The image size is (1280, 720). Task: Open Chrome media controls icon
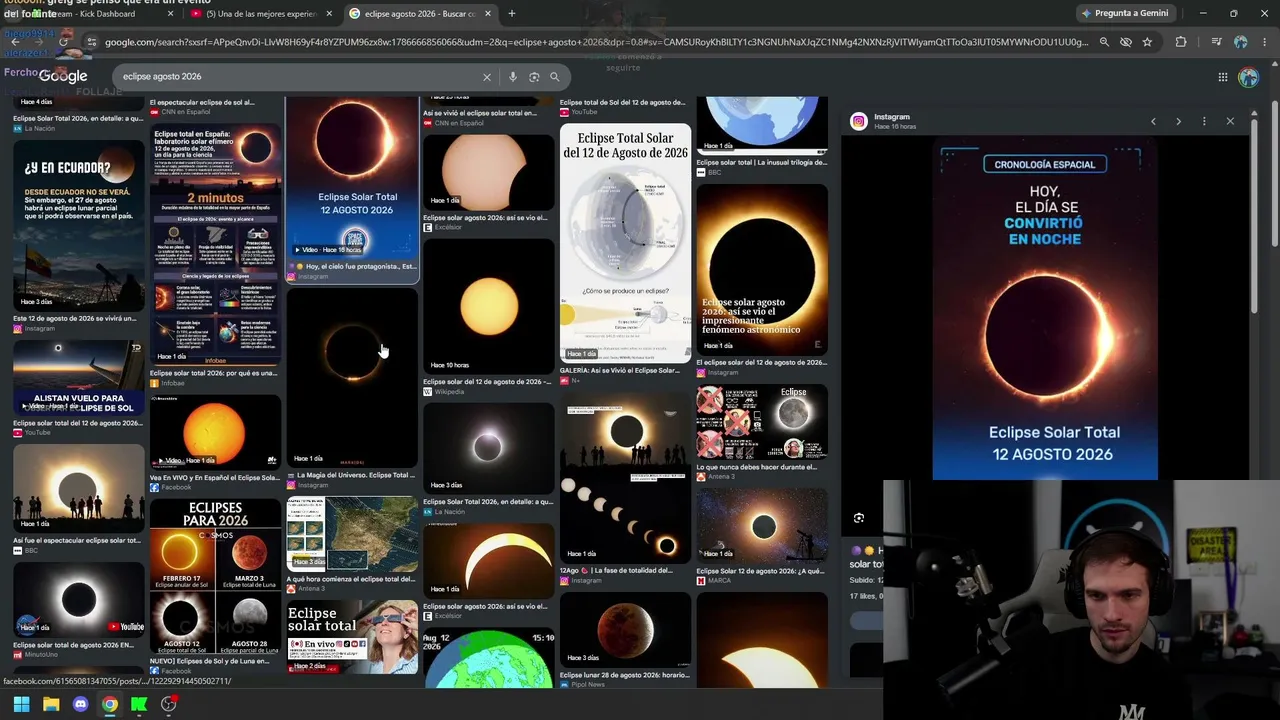click(x=1216, y=42)
